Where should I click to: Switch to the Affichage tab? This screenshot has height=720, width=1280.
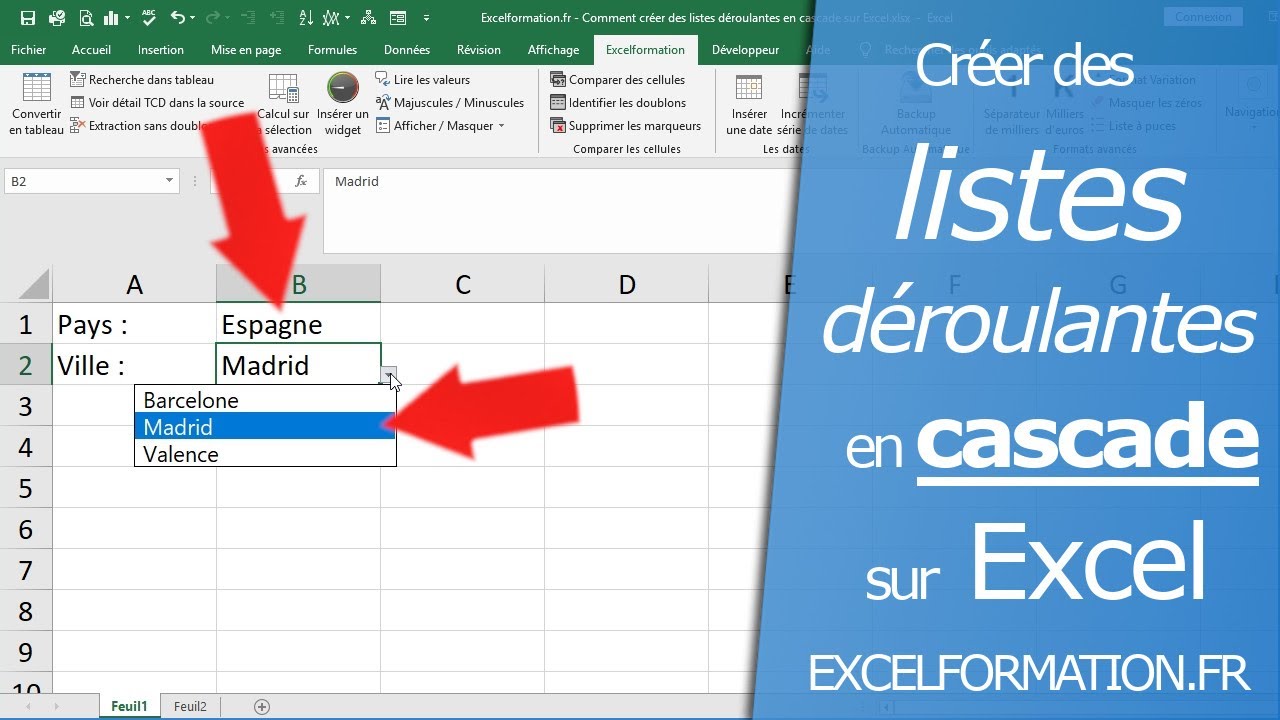[553, 50]
